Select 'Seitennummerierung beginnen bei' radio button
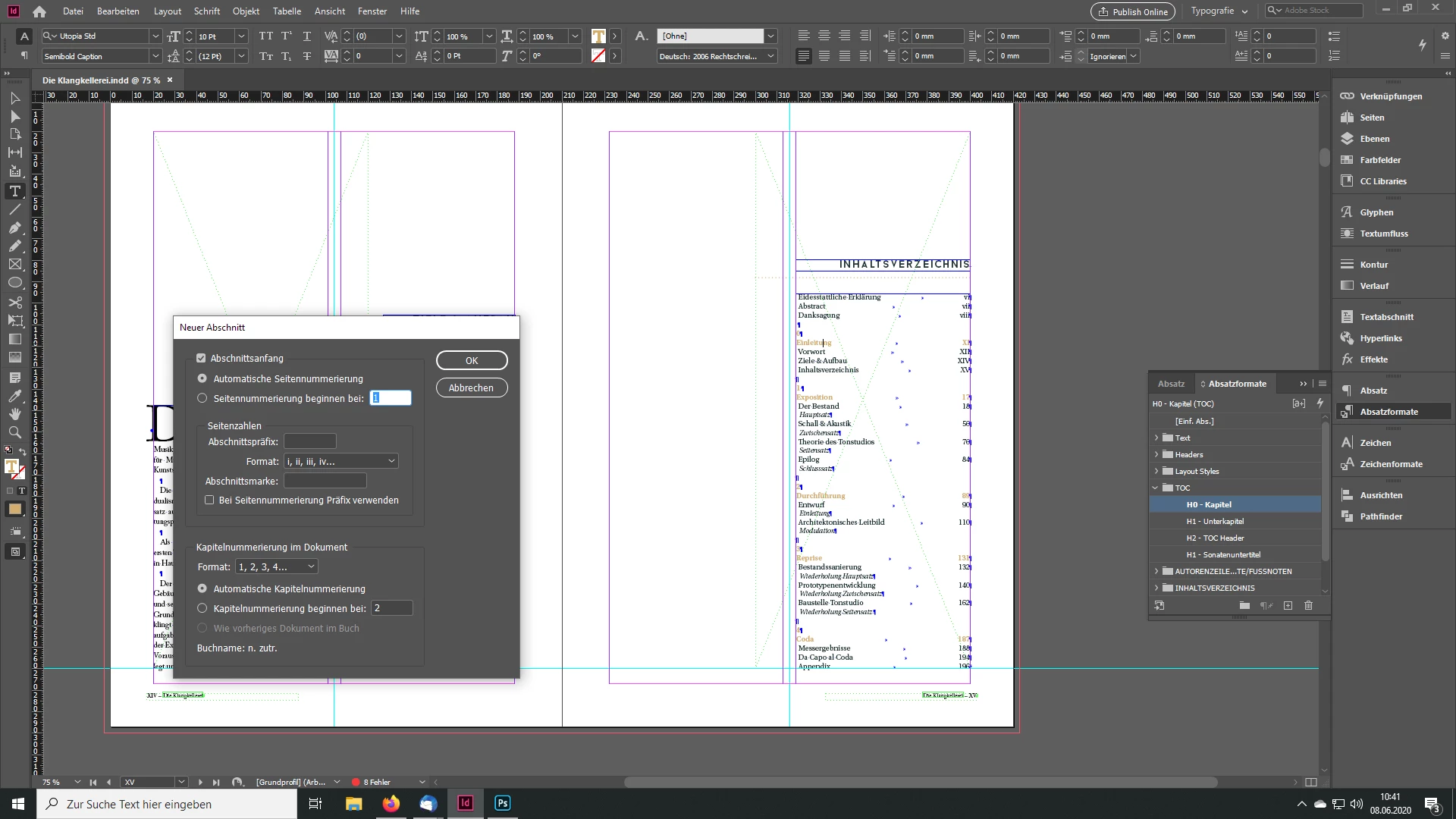Viewport: 1456px width, 819px height. 202,398
